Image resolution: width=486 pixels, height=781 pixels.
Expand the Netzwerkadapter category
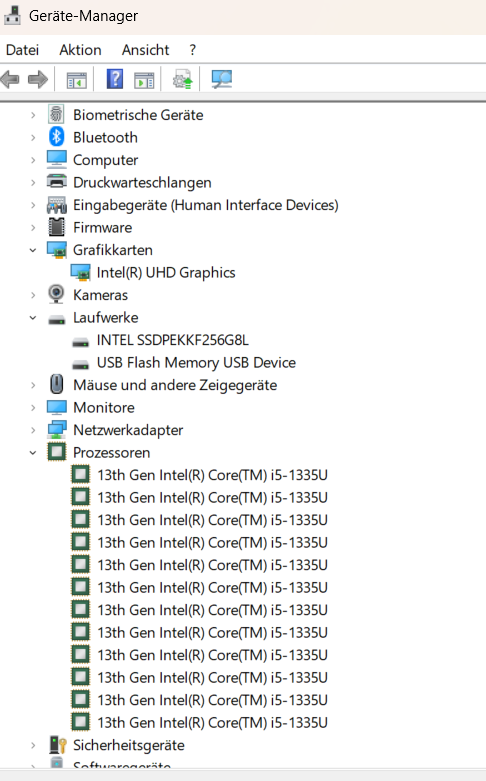tap(33, 430)
